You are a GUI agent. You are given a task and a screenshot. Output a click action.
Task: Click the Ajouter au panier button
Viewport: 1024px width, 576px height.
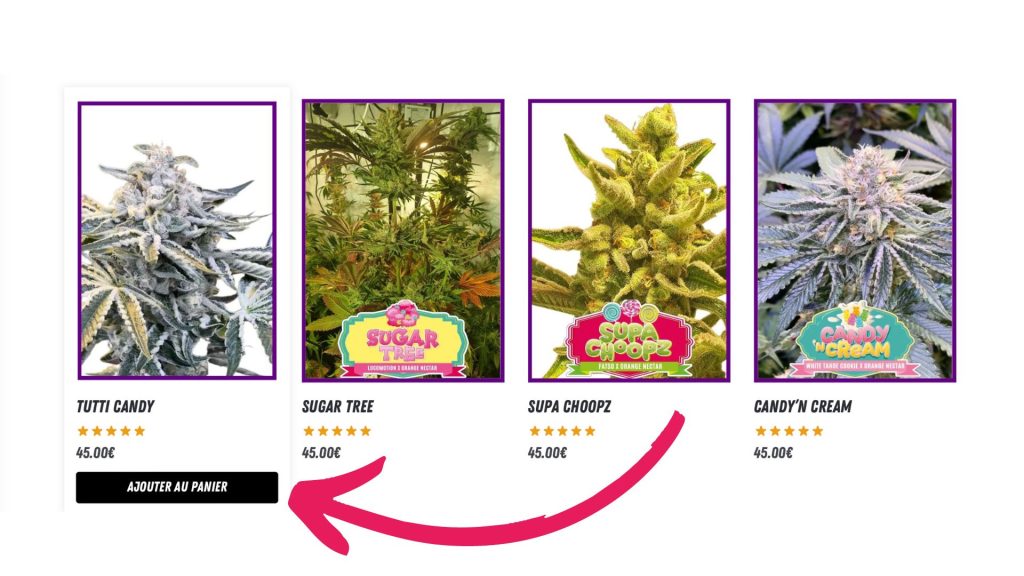pyautogui.click(x=177, y=487)
